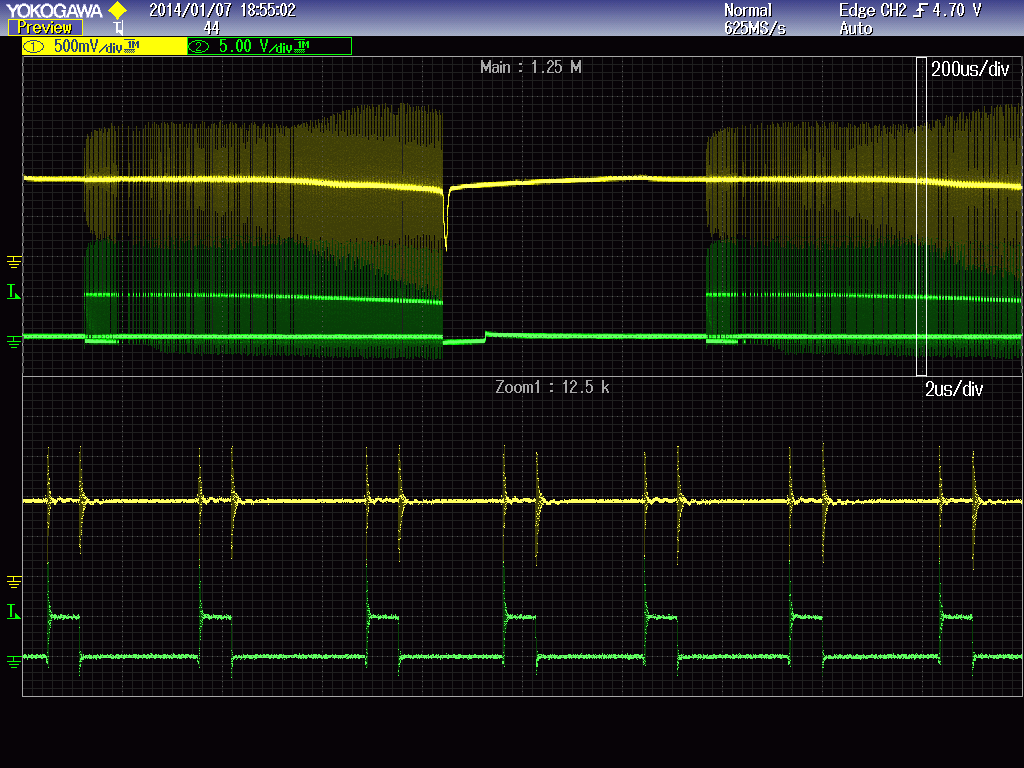This screenshot has width=1024, height=768.
Task: Click the Auto trigger mode label
Action: click(856, 28)
